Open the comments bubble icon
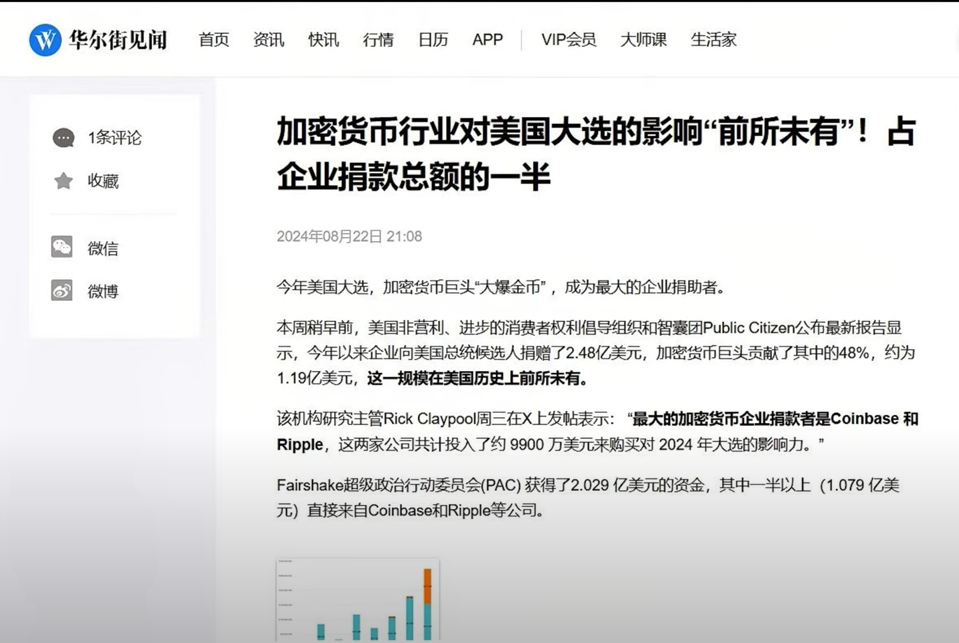The height and width of the screenshot is (643, 959). coord(63,138)
